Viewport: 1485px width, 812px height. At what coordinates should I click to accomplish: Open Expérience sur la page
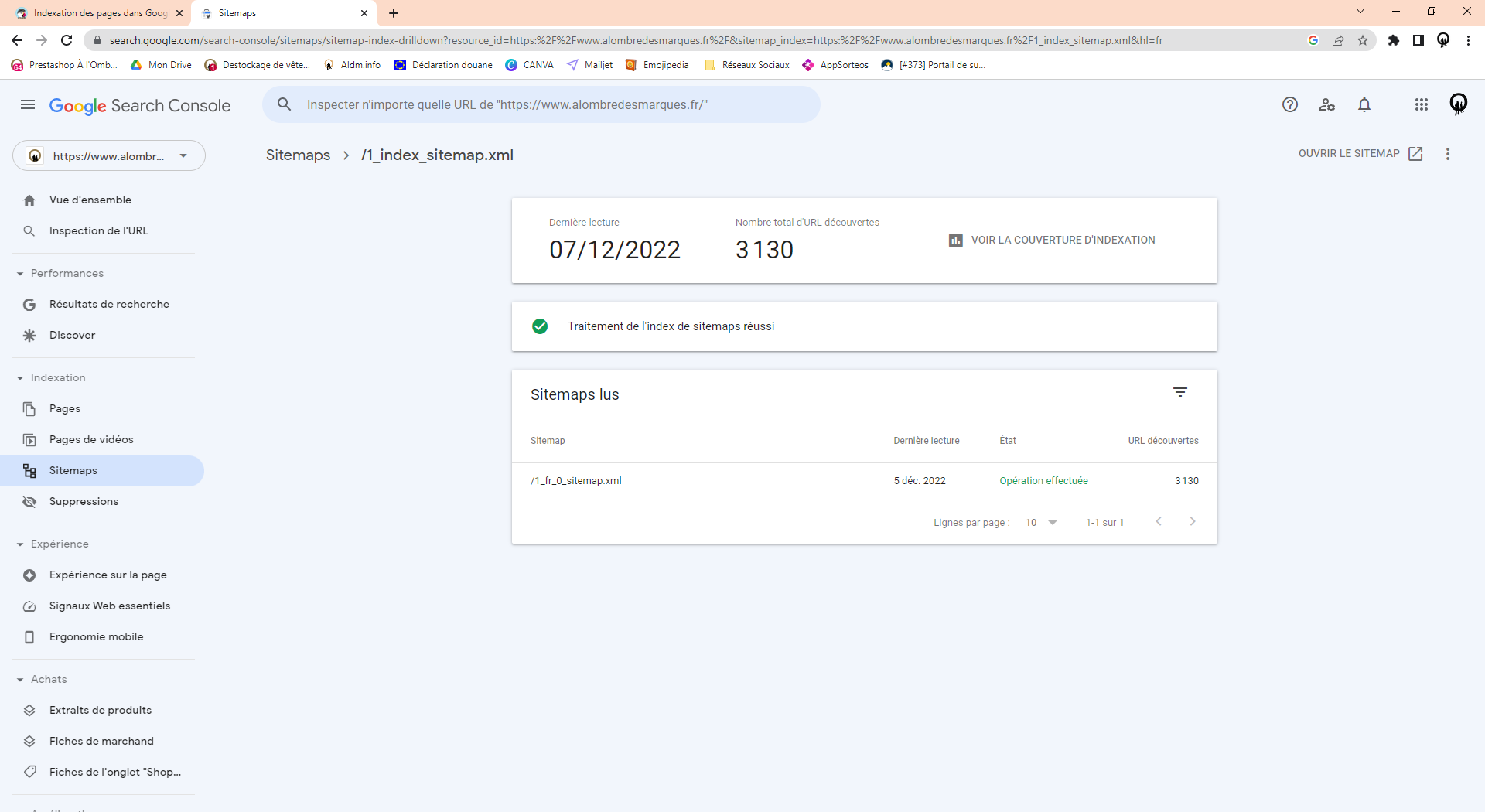pyautogui.click(x=102, y=575)
